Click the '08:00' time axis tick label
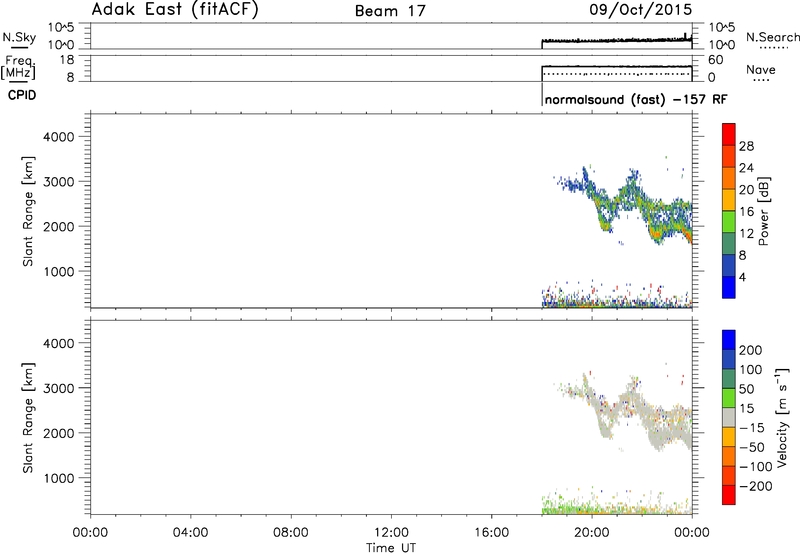 coord(291,533)
